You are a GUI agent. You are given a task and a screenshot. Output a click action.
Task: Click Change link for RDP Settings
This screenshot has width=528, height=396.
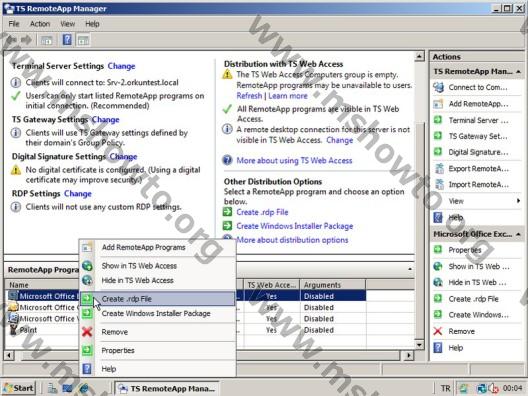[78, 194]
